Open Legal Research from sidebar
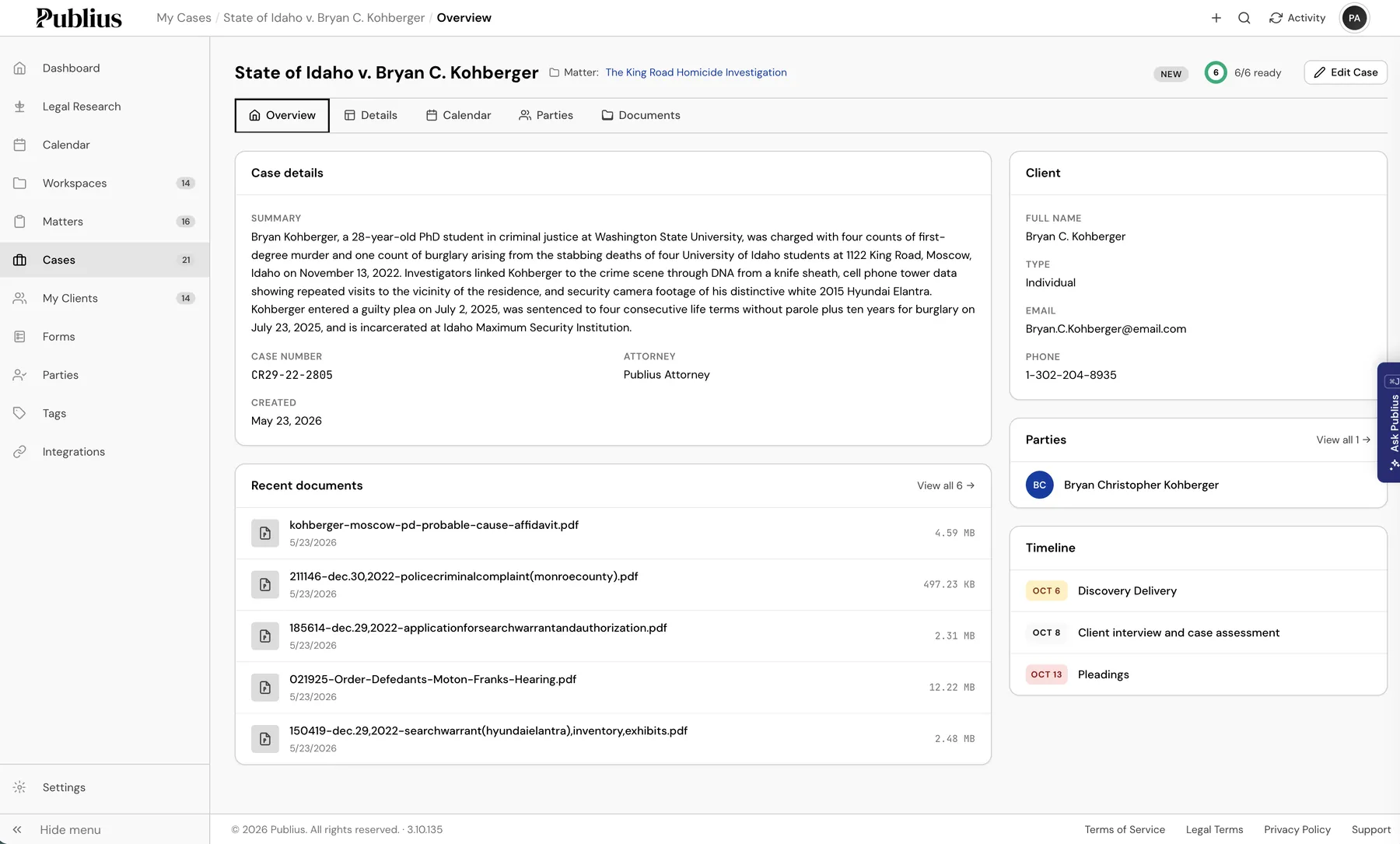 coord(104,107)
